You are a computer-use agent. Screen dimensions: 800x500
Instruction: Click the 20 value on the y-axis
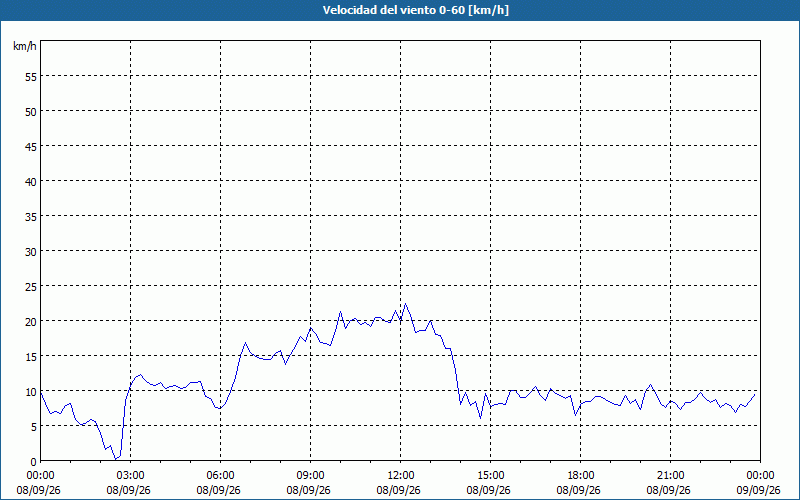tap(31, 321)
